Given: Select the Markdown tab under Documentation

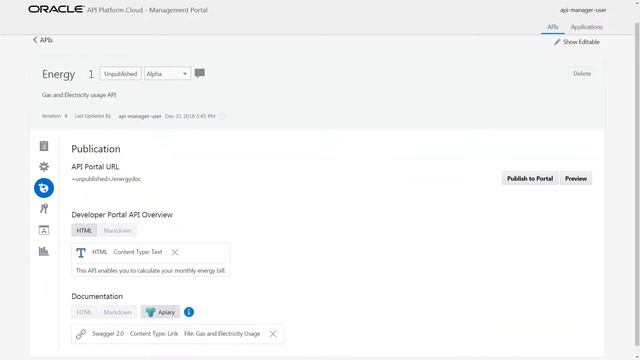Looking at the screenshot, I should point(118,312).
